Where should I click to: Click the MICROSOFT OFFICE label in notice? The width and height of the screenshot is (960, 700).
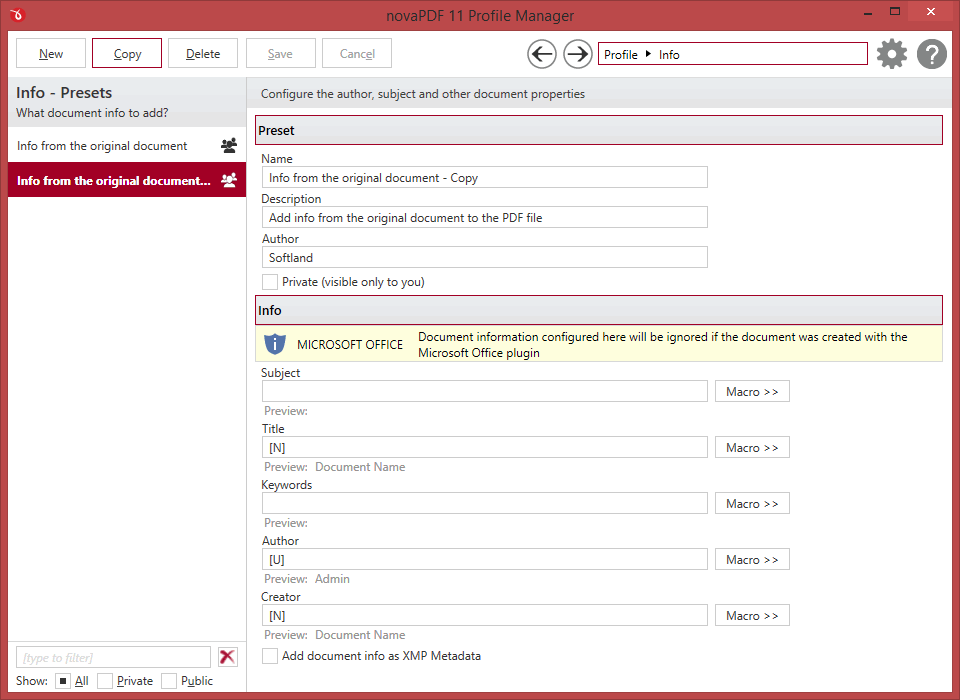coord(350,345)
